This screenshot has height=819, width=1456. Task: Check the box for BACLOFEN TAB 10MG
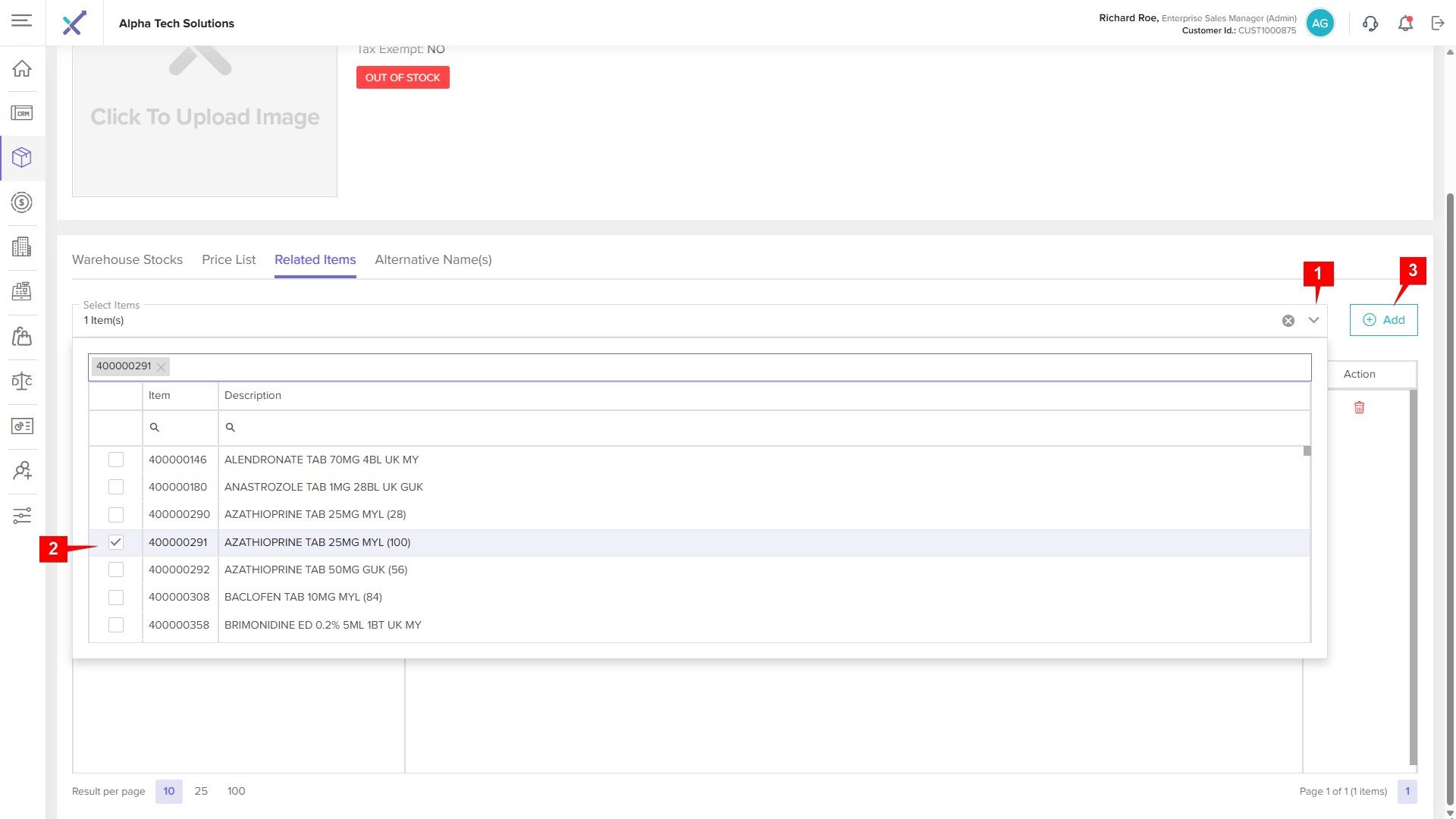(116, 598)
